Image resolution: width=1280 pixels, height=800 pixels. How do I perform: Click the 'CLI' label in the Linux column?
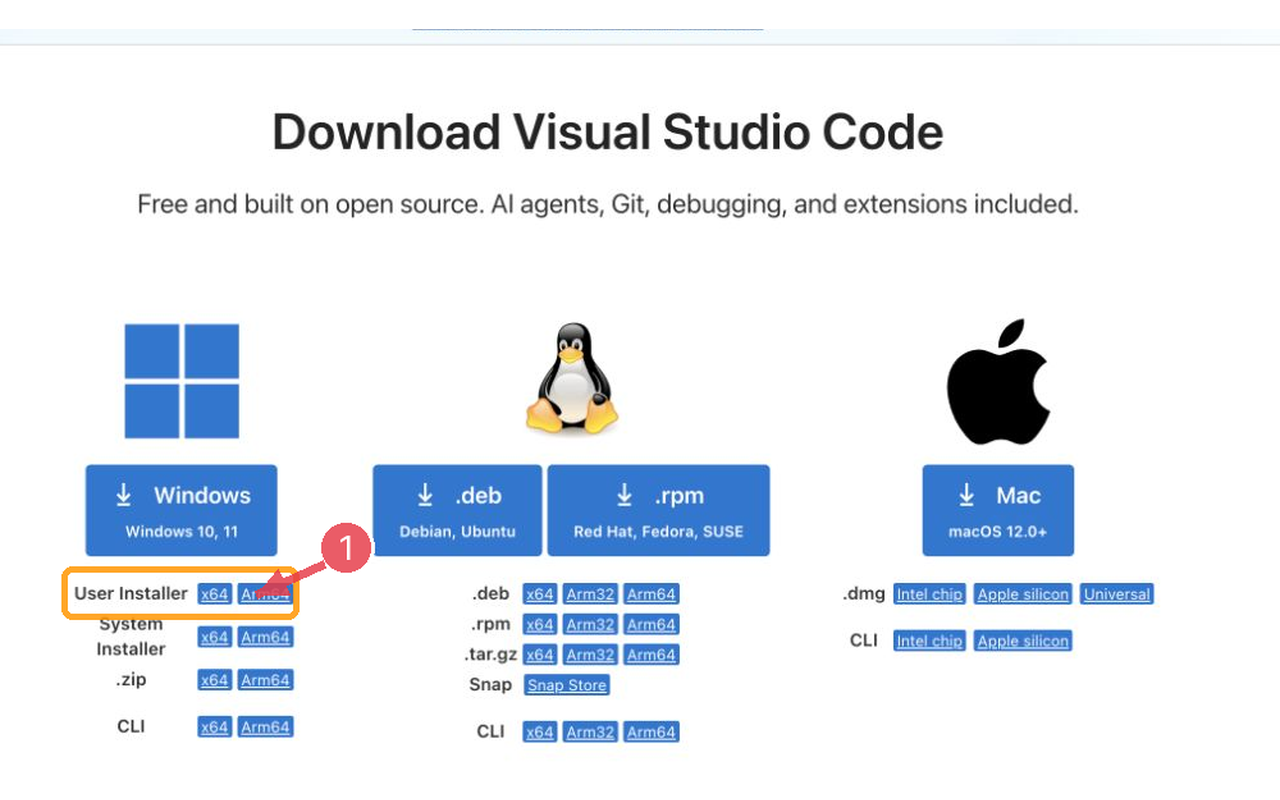[491, 731]
